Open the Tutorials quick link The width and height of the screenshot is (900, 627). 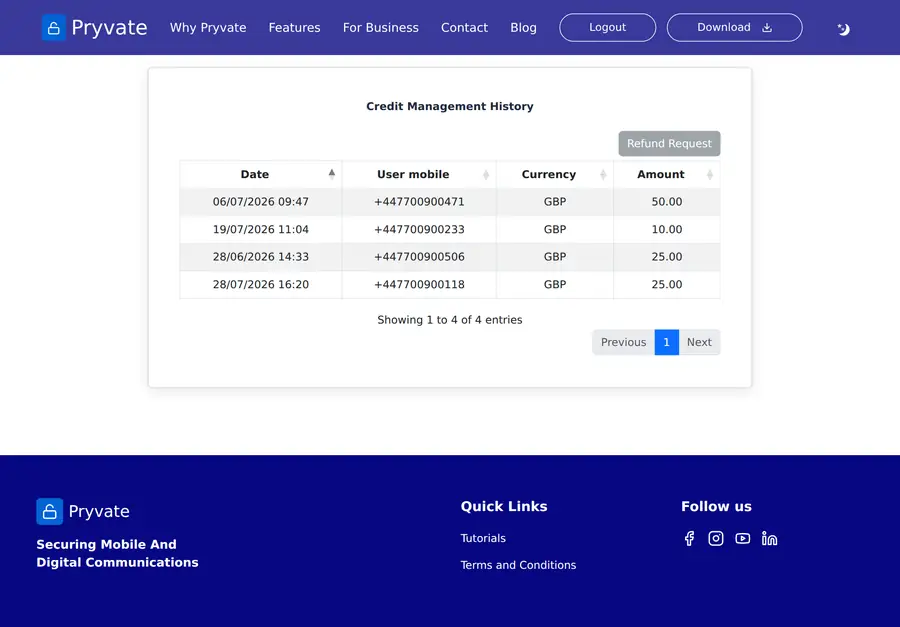[x=483, y=538]
